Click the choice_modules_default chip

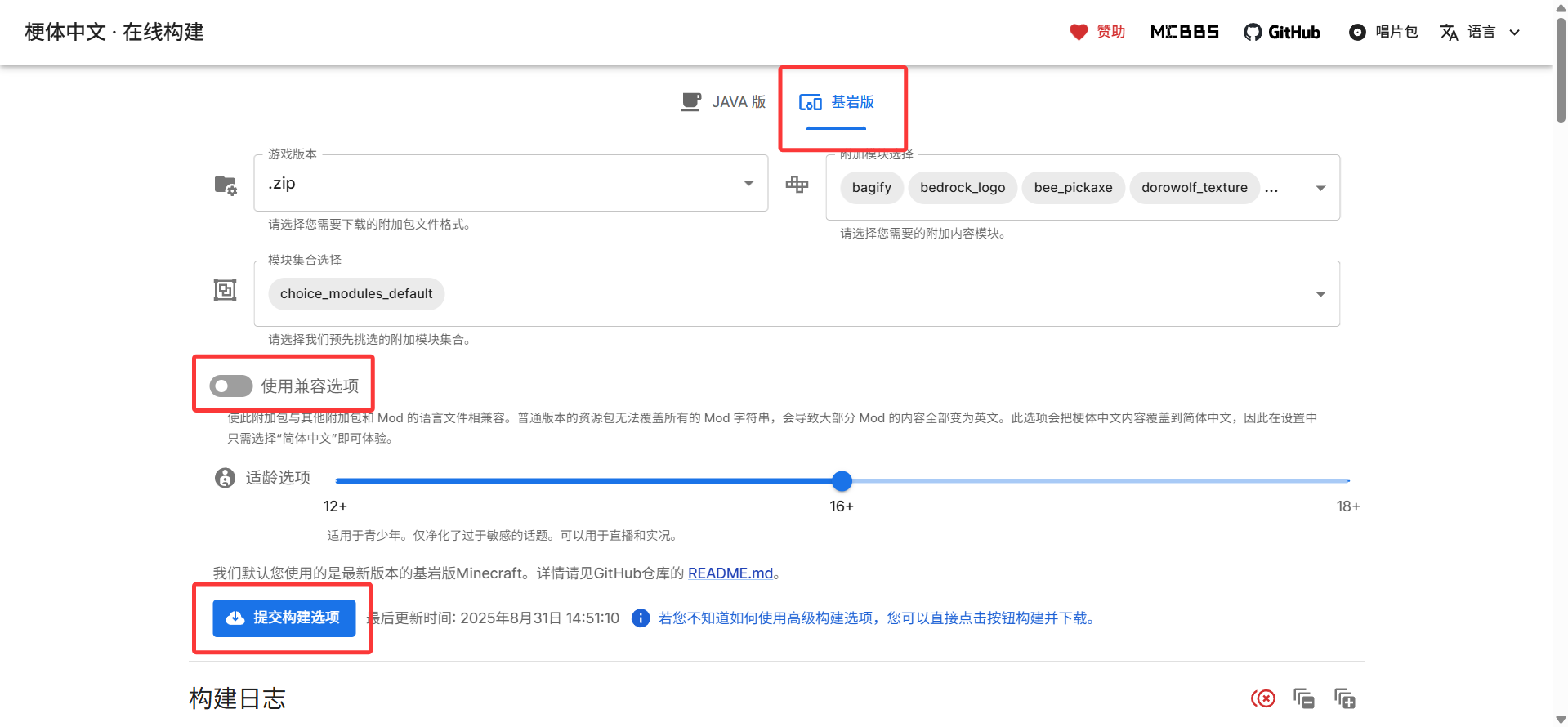pos(356,294)
